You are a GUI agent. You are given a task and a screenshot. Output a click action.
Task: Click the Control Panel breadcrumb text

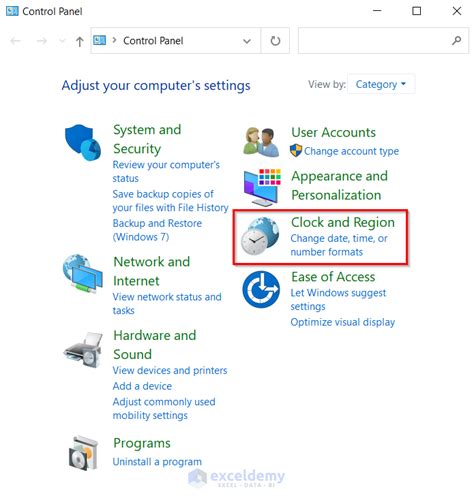coord(153,41)
